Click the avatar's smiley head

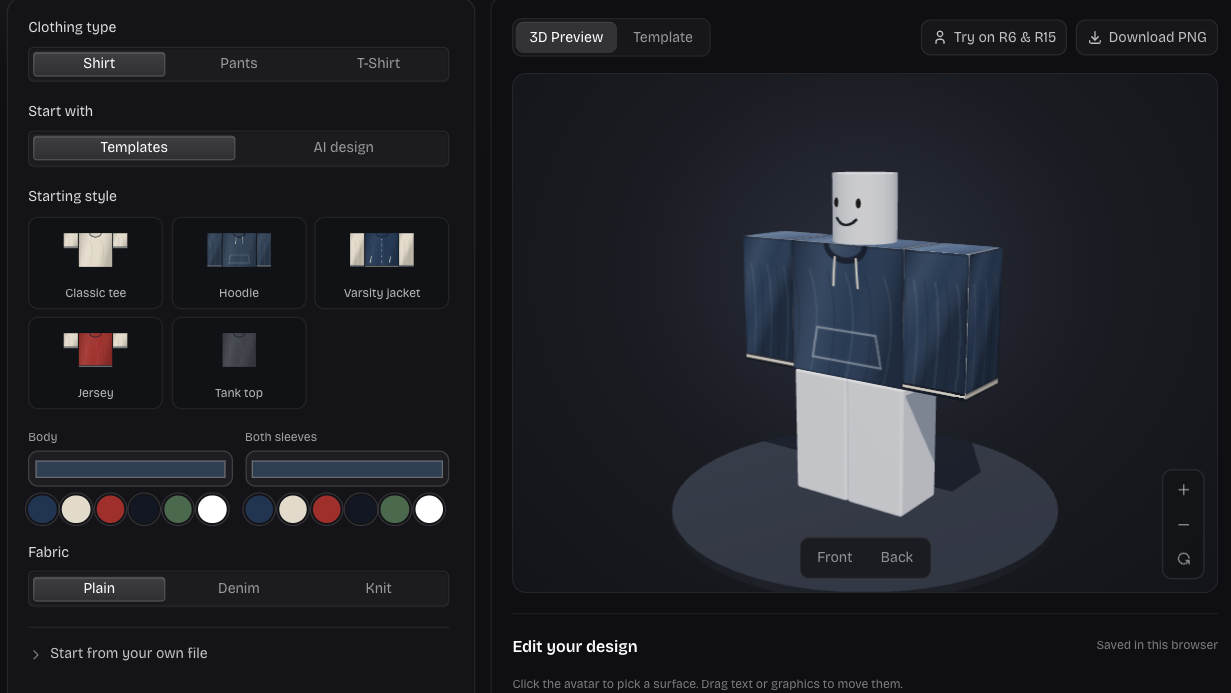863,208
